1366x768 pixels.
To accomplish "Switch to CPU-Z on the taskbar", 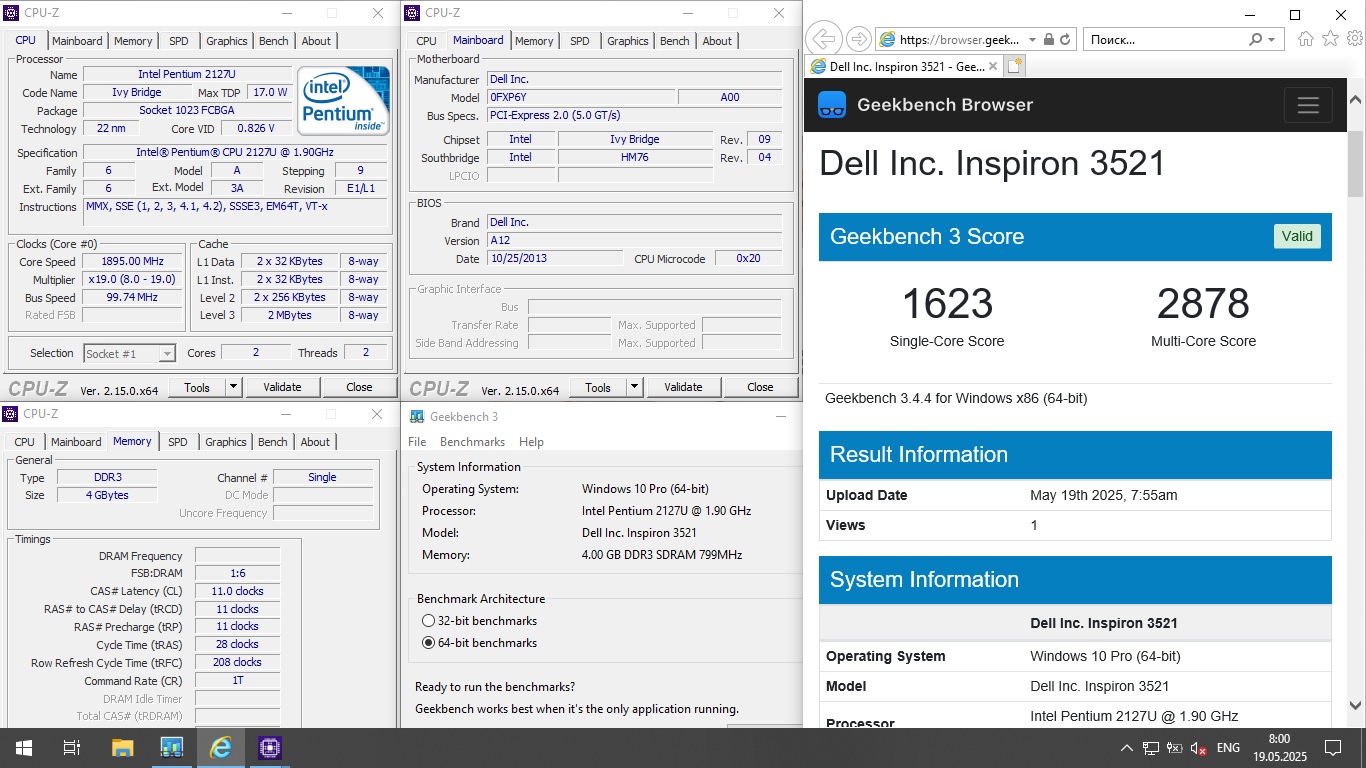I will pyautogui.click(x=269, y=747).
